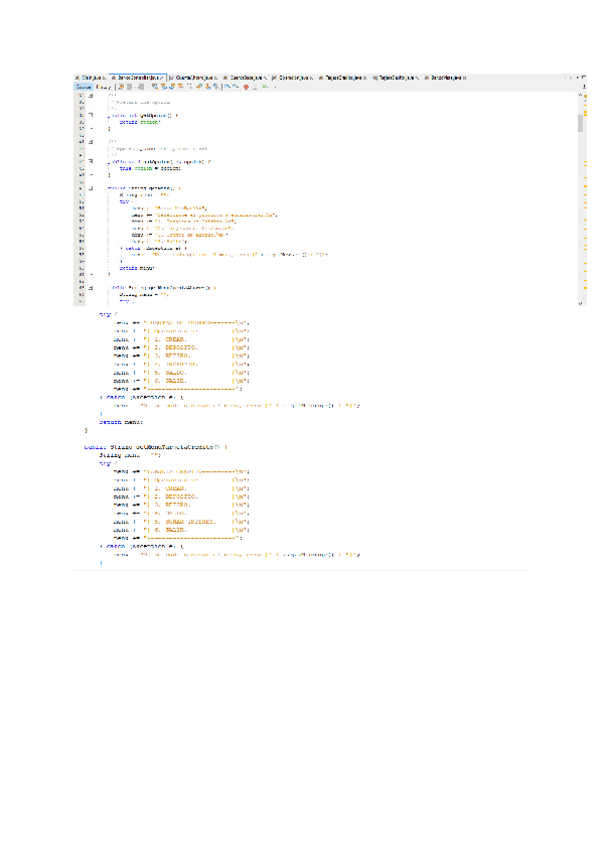Switch to the History view button
The height and width of the screenshot is (848, 600).
tap(103, 87)
